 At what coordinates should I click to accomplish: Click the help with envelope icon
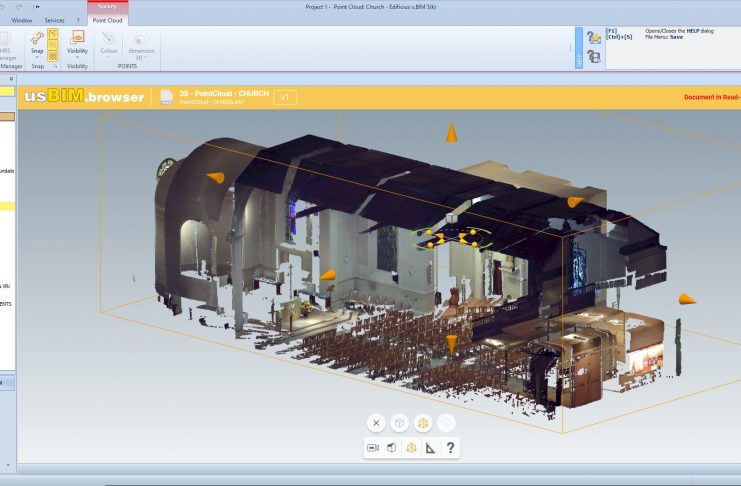click(594, 37)
